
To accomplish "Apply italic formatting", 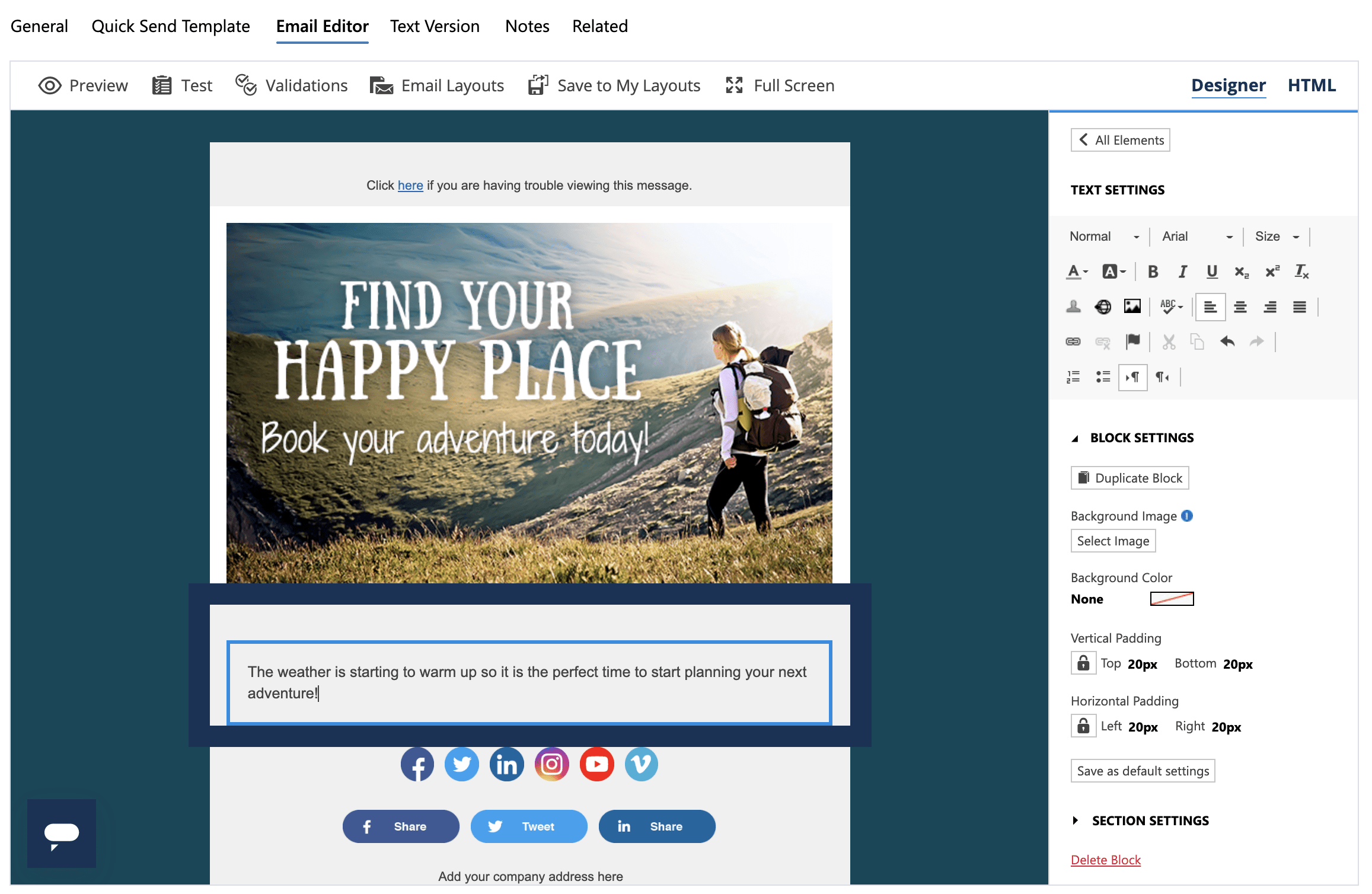I will (x=1183, y=272).
